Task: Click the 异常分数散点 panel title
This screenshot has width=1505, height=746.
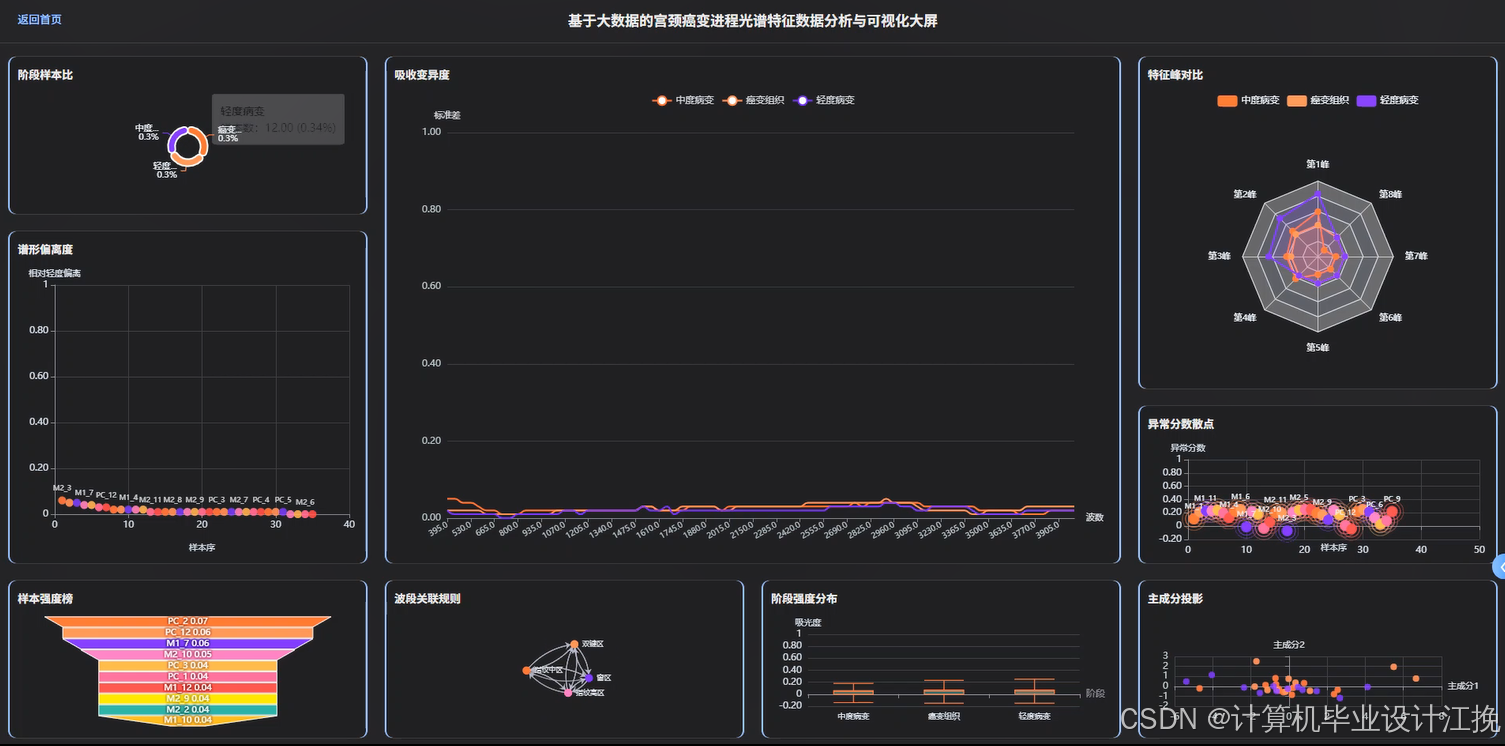Action: pyautogui.click(x=1182, y=424)
